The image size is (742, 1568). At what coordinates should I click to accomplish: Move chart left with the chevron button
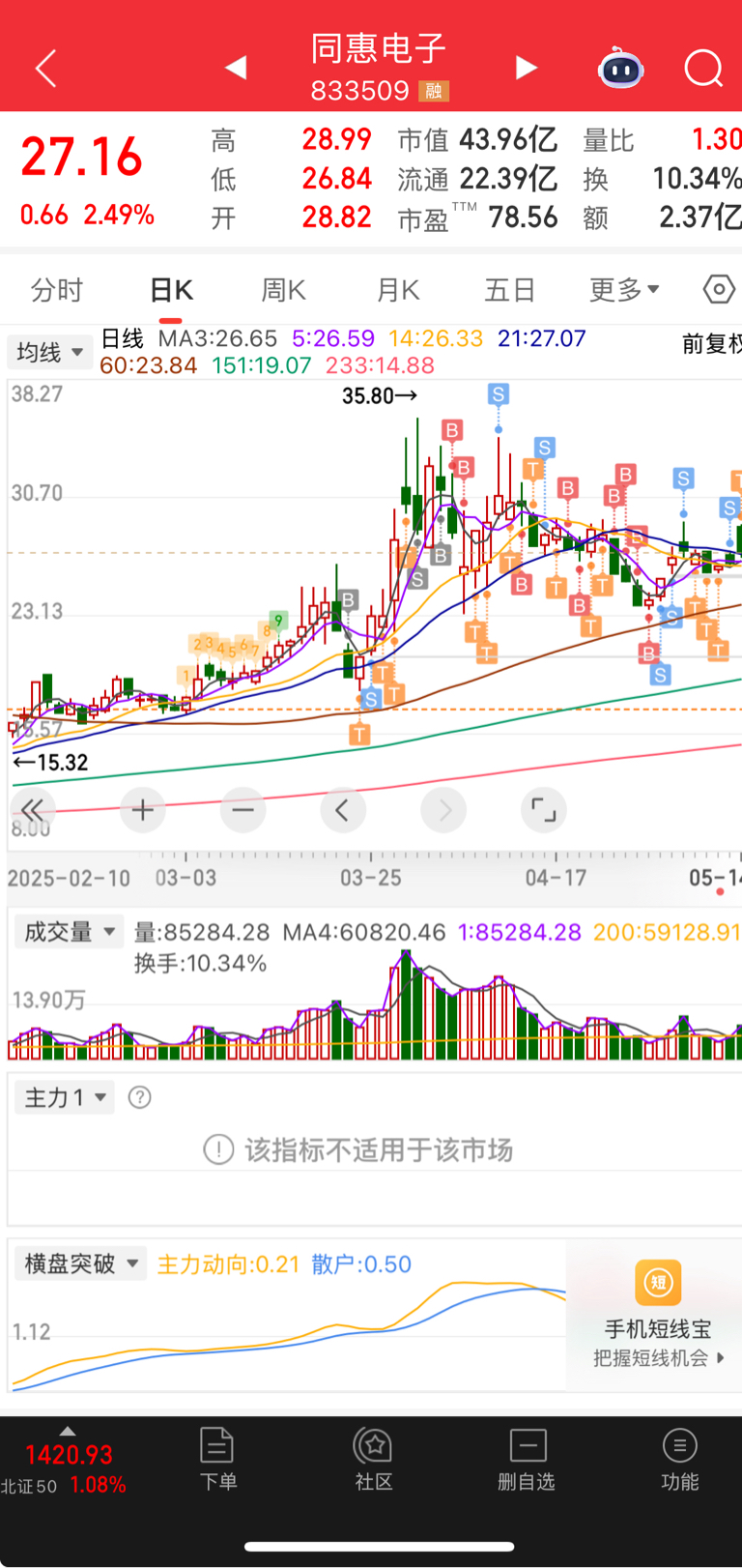342,809
